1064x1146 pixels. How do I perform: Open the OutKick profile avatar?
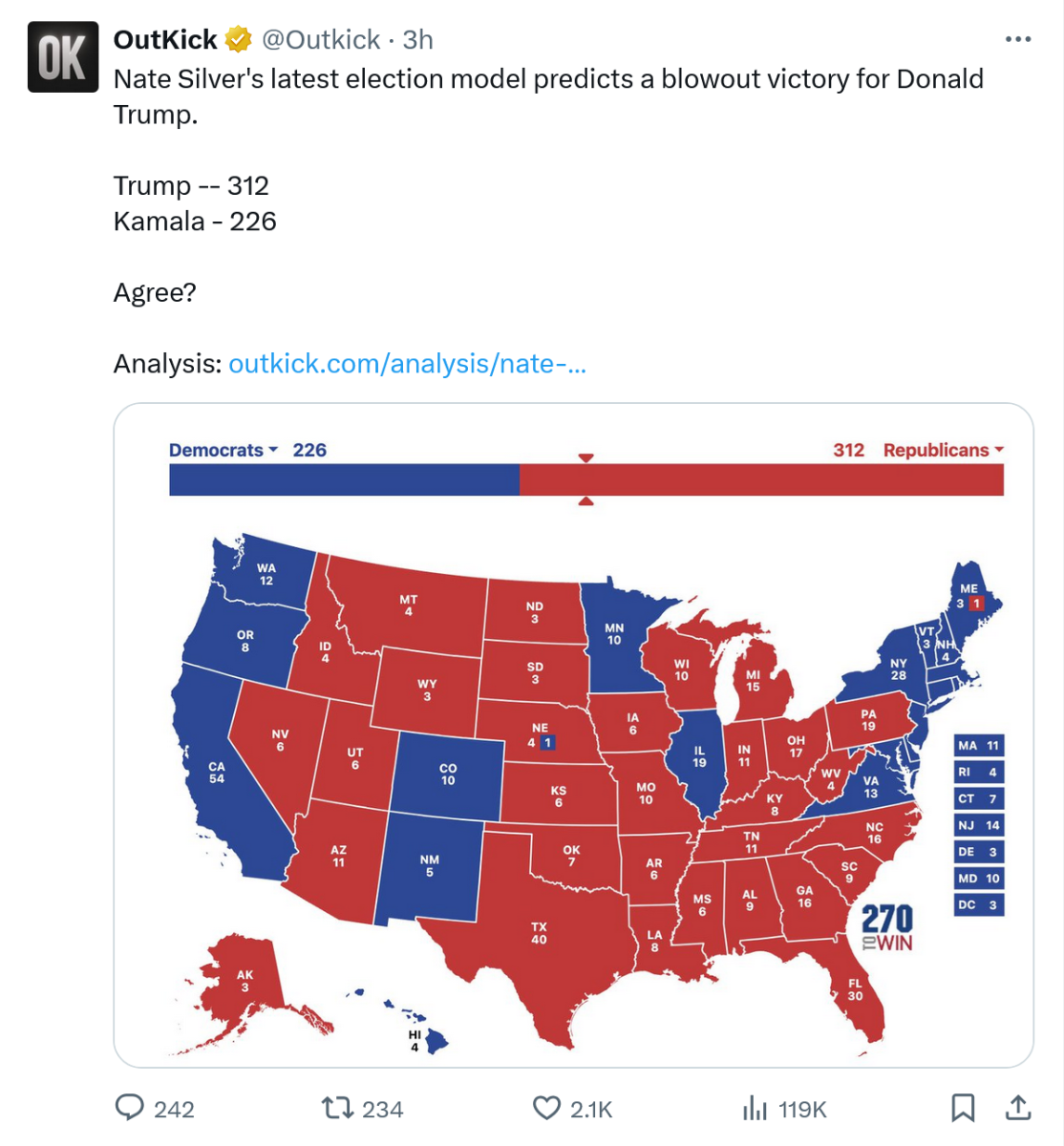[63, 57]
